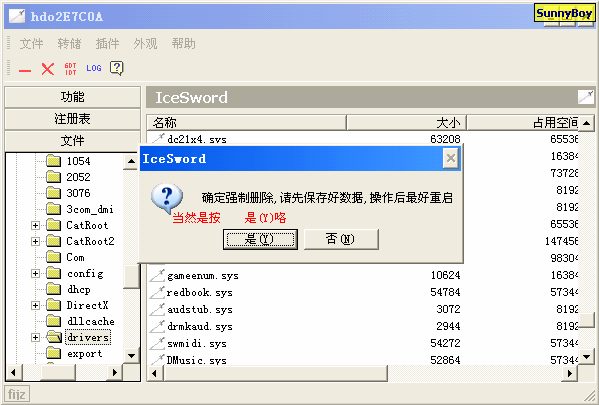Click folder tree scroll left arrow
The image size is (599, 405).
(14, 372)
